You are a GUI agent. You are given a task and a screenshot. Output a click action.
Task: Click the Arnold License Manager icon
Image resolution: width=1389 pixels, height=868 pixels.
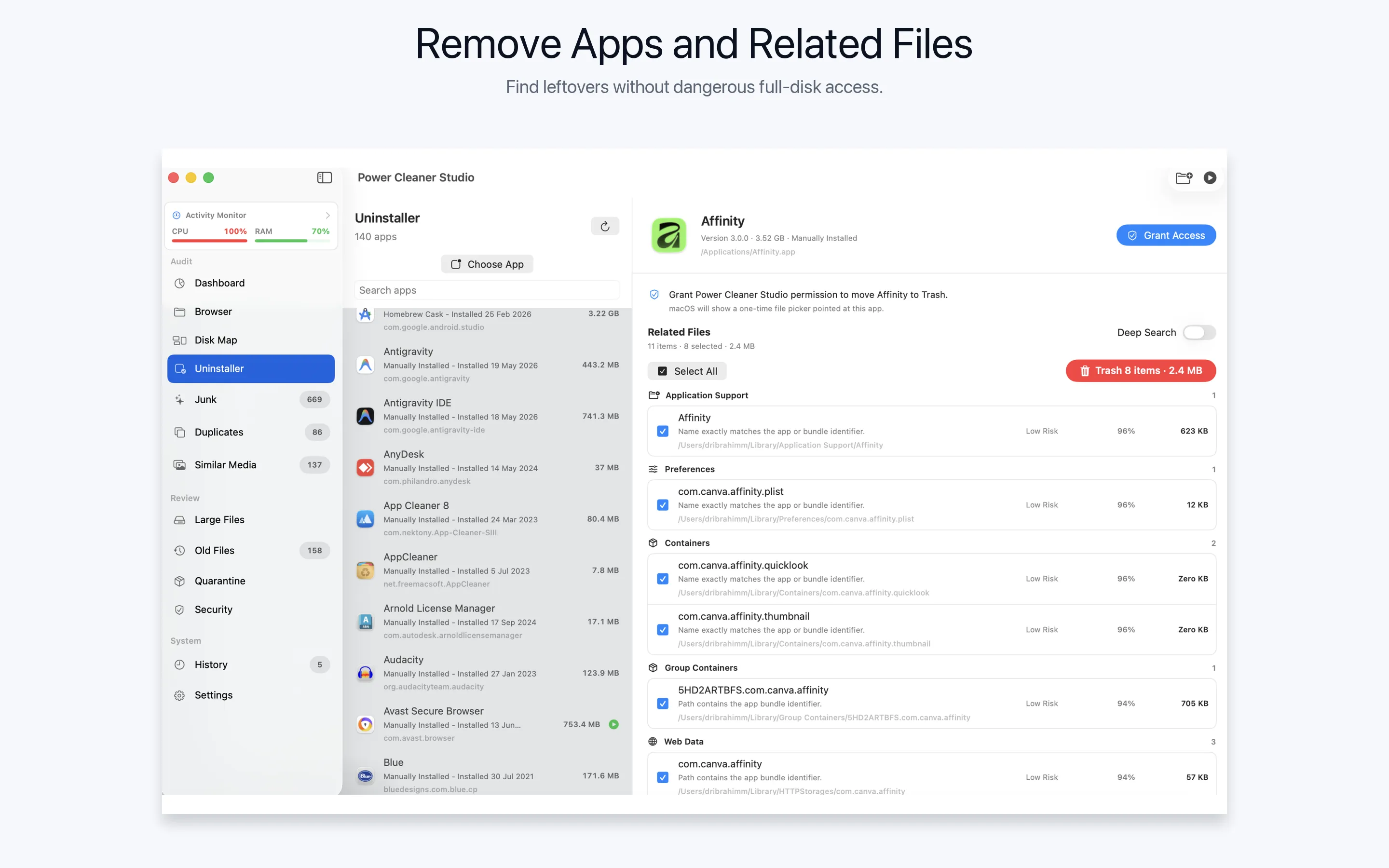[365, 622]
